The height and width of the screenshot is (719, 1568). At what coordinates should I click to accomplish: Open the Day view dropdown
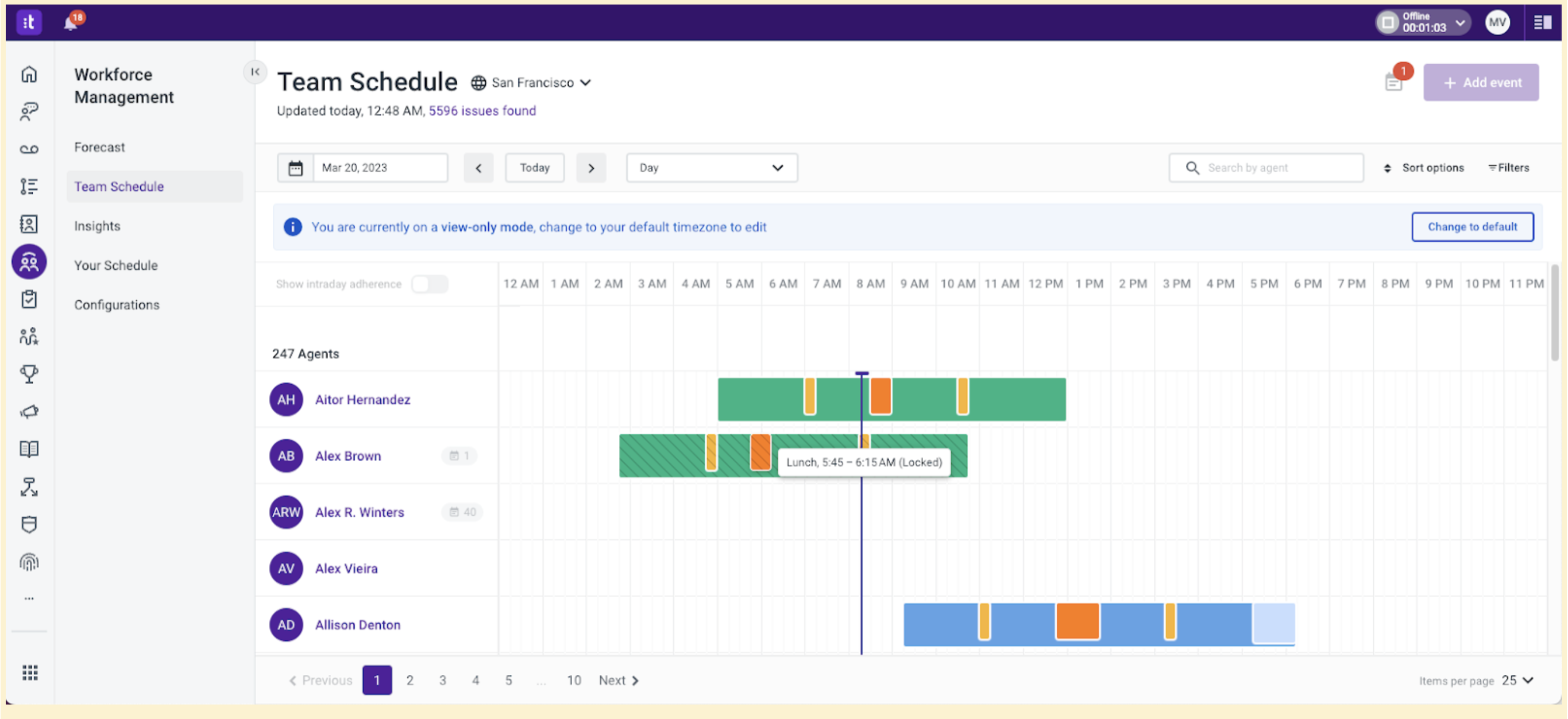712,168
